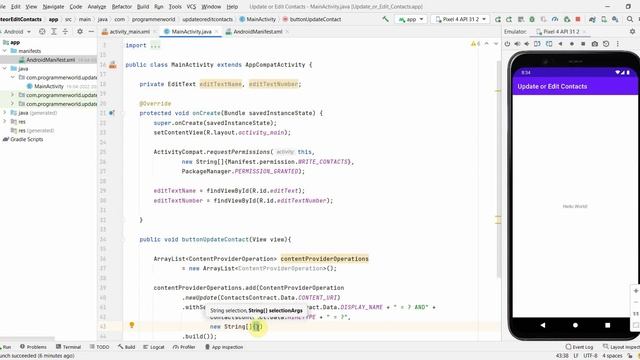Image resolution: width=640 pixels, height=360 pixels.
Task: Click buttonUpdateContact breadcrumb
Action: coord(312,19)
